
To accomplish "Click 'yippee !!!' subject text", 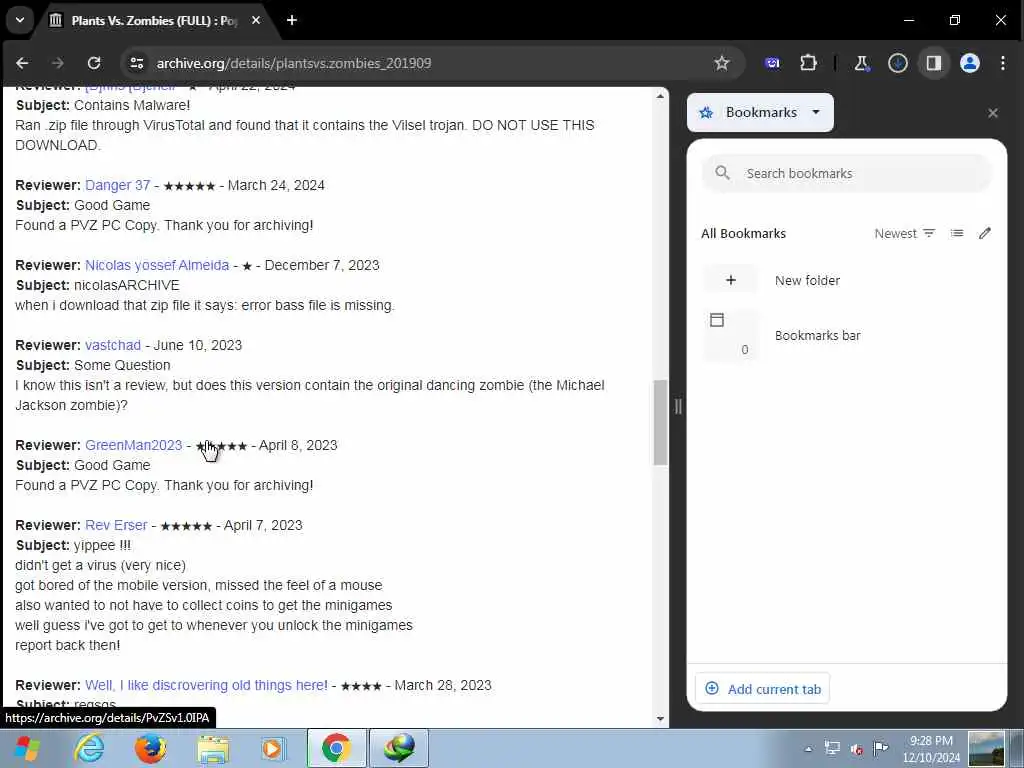I will point(103,545).
